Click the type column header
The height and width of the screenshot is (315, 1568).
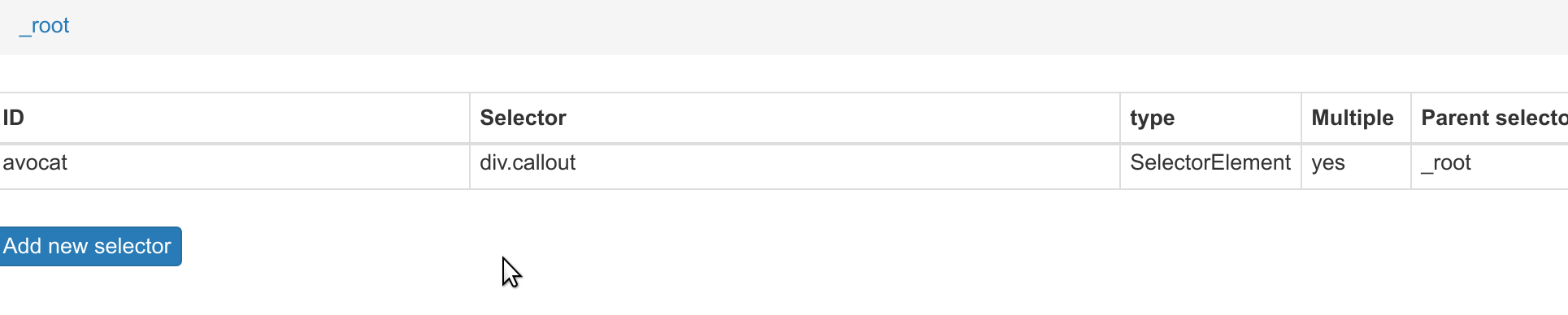[1152, 119]
